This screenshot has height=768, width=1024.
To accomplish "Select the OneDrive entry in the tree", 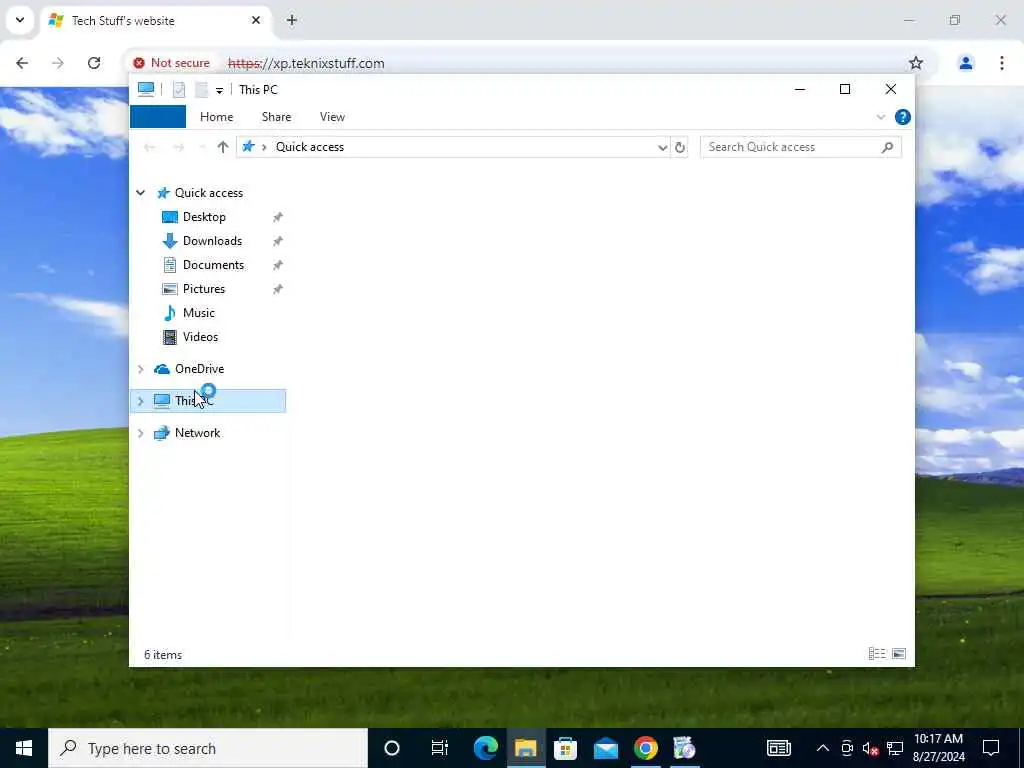I will 199,369.
